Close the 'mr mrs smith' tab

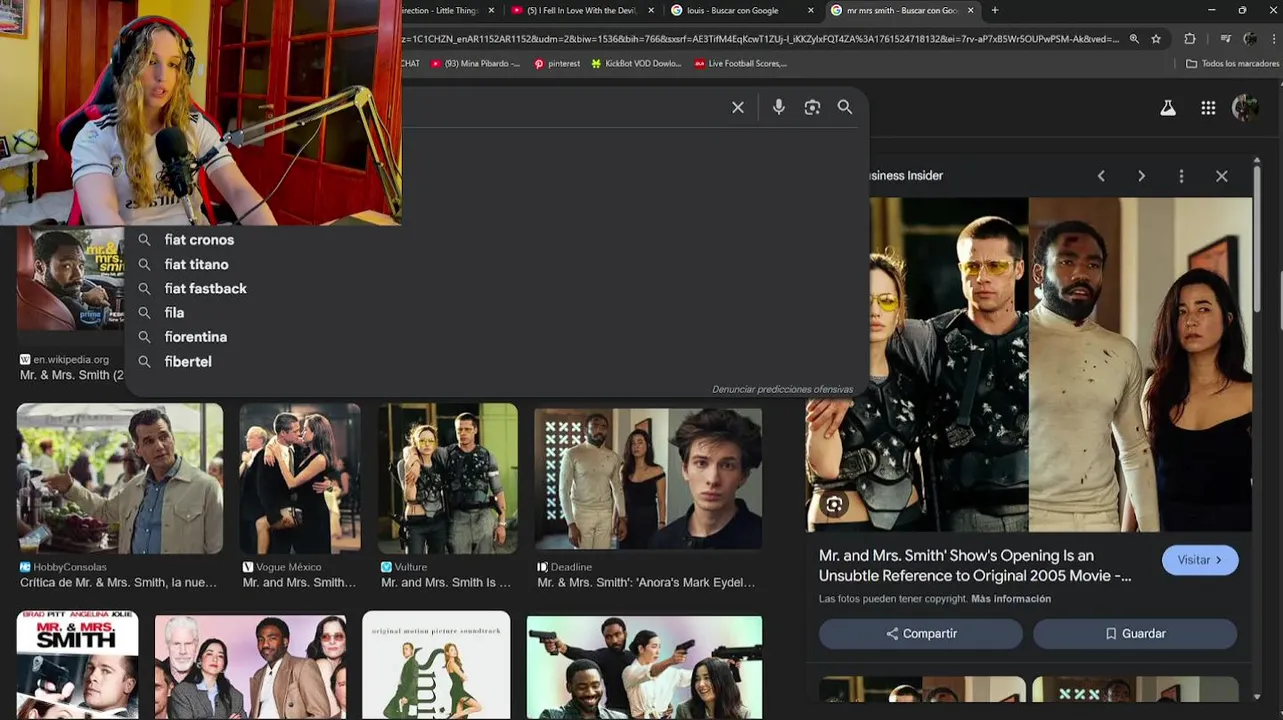(x=970, y=10)
